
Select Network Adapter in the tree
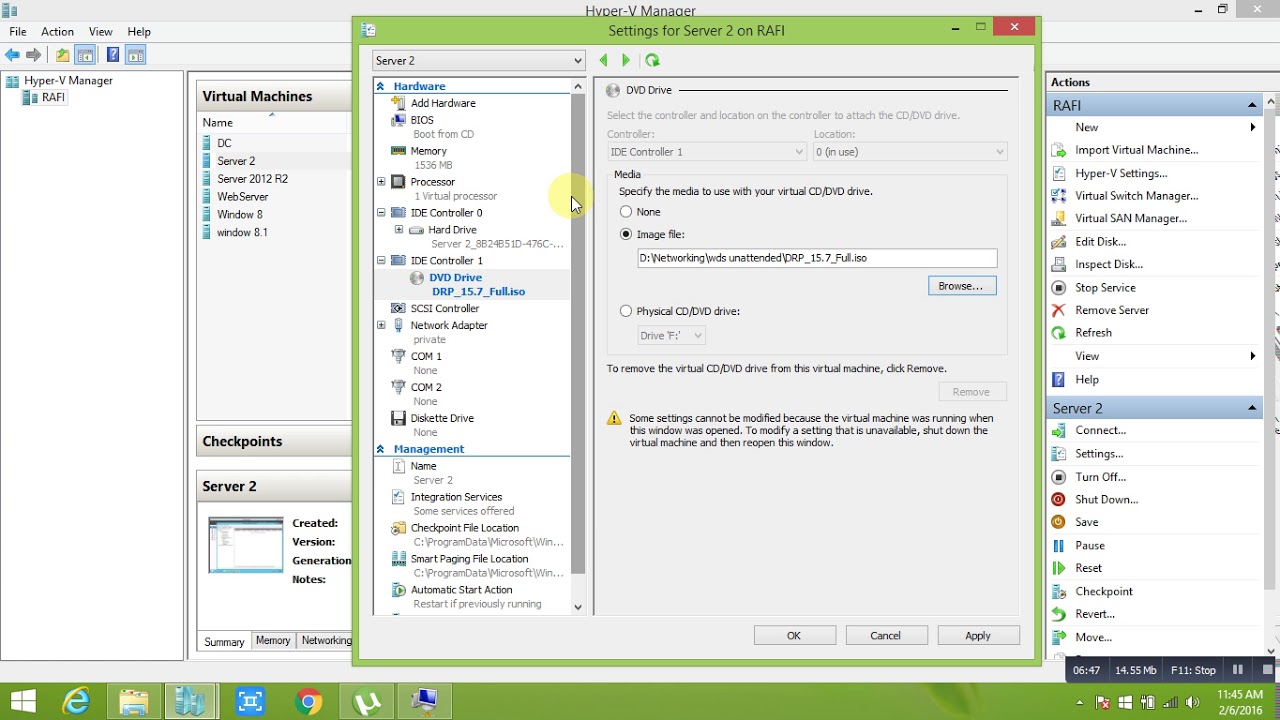pos(449,325)
